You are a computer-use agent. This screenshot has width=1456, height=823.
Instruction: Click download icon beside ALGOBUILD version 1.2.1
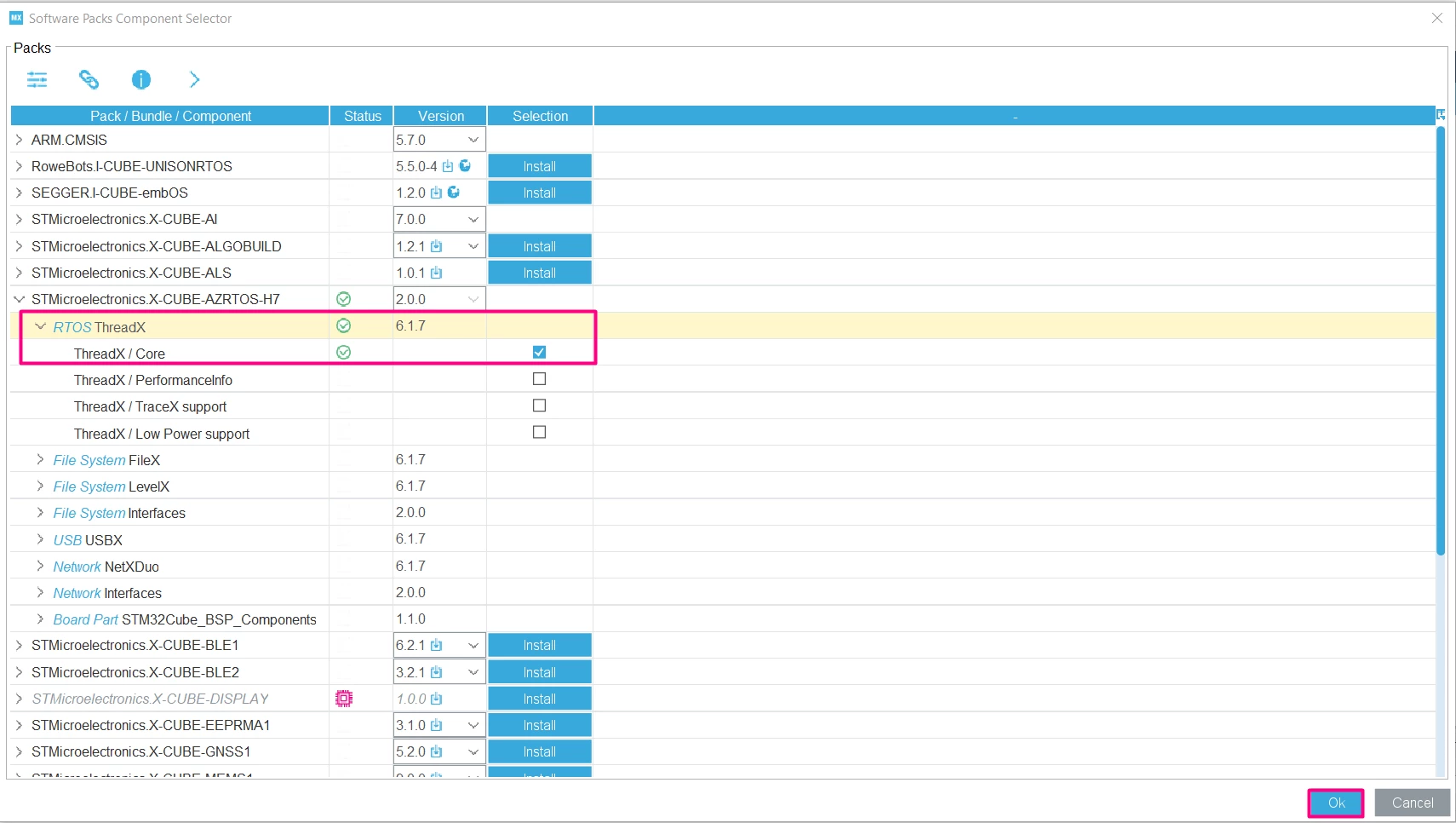(x=436, y=246)
